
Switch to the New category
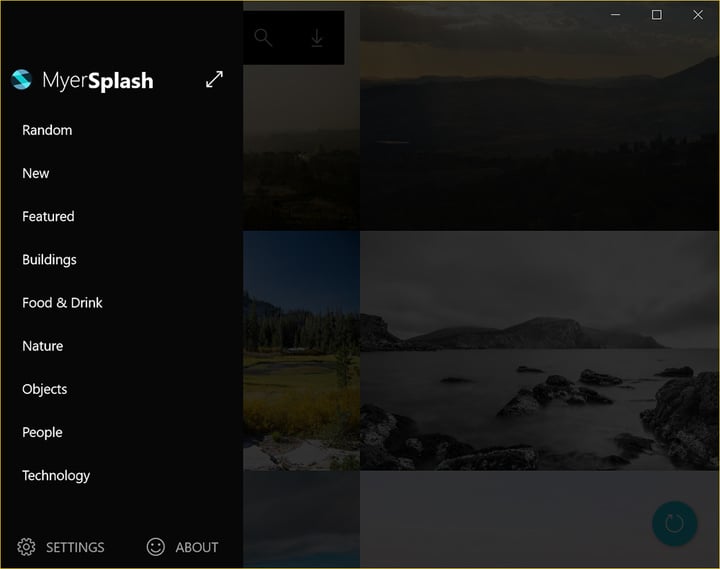pos(36,174)
